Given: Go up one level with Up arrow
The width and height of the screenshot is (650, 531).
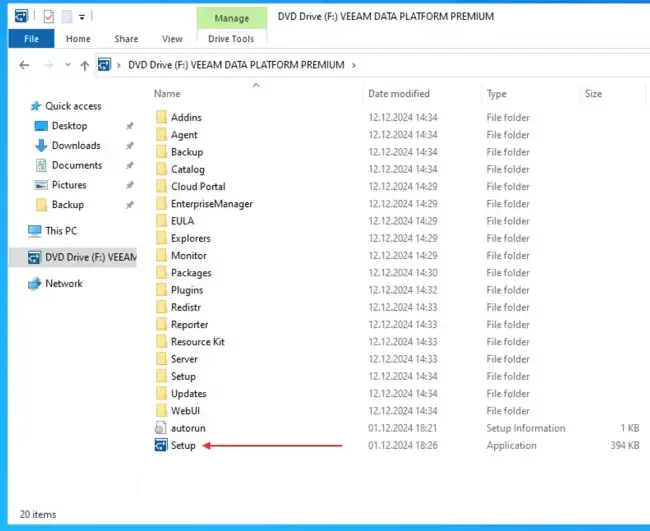Looking at the screenshot, I should (85, 65).
